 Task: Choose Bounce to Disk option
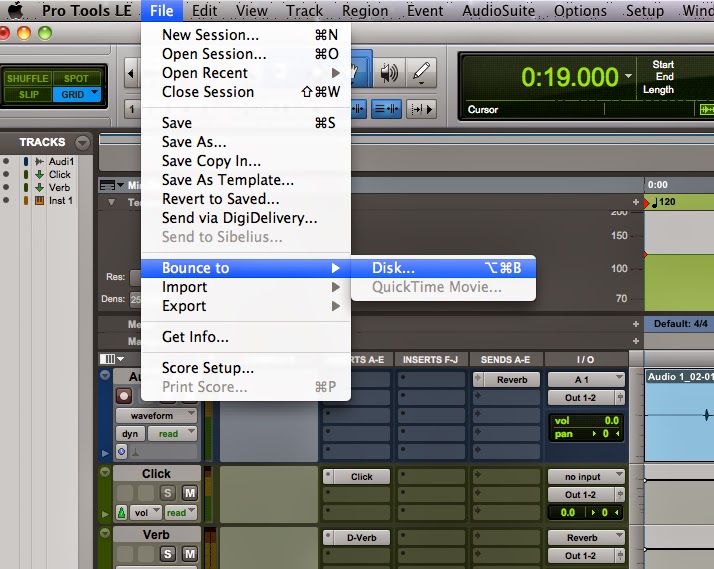(x=443, y=268)
